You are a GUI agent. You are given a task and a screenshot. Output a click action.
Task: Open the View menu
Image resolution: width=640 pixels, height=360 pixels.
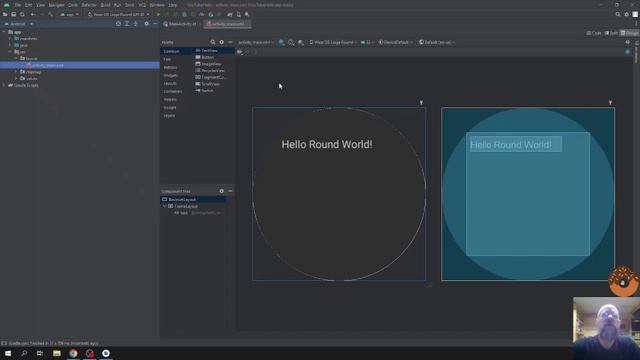(40, 5)
